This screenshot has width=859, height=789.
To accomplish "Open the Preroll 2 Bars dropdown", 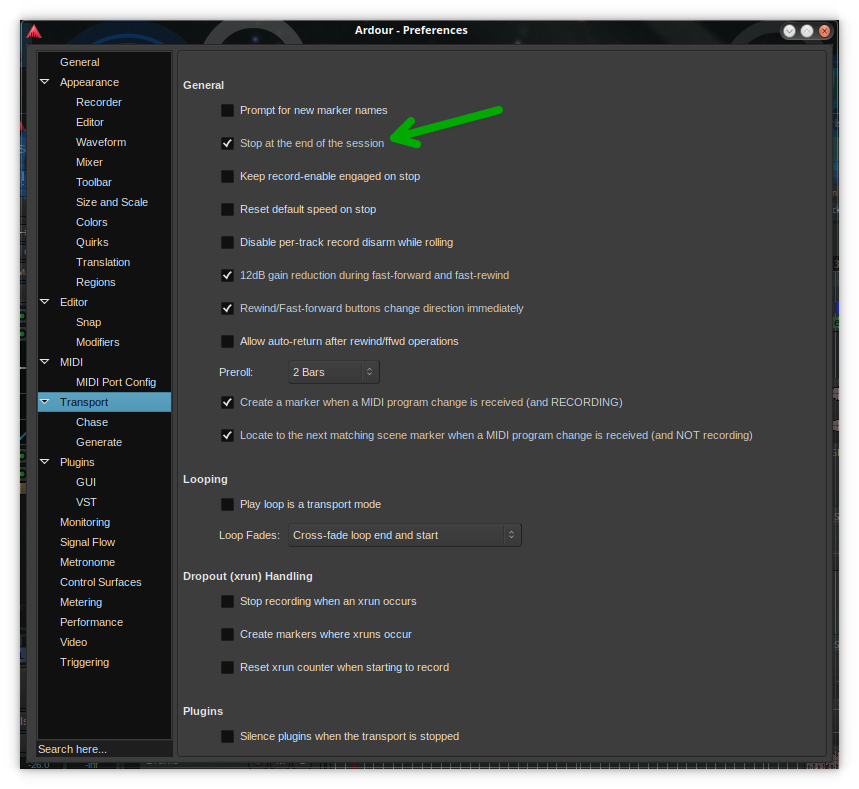I will [333, 372].
